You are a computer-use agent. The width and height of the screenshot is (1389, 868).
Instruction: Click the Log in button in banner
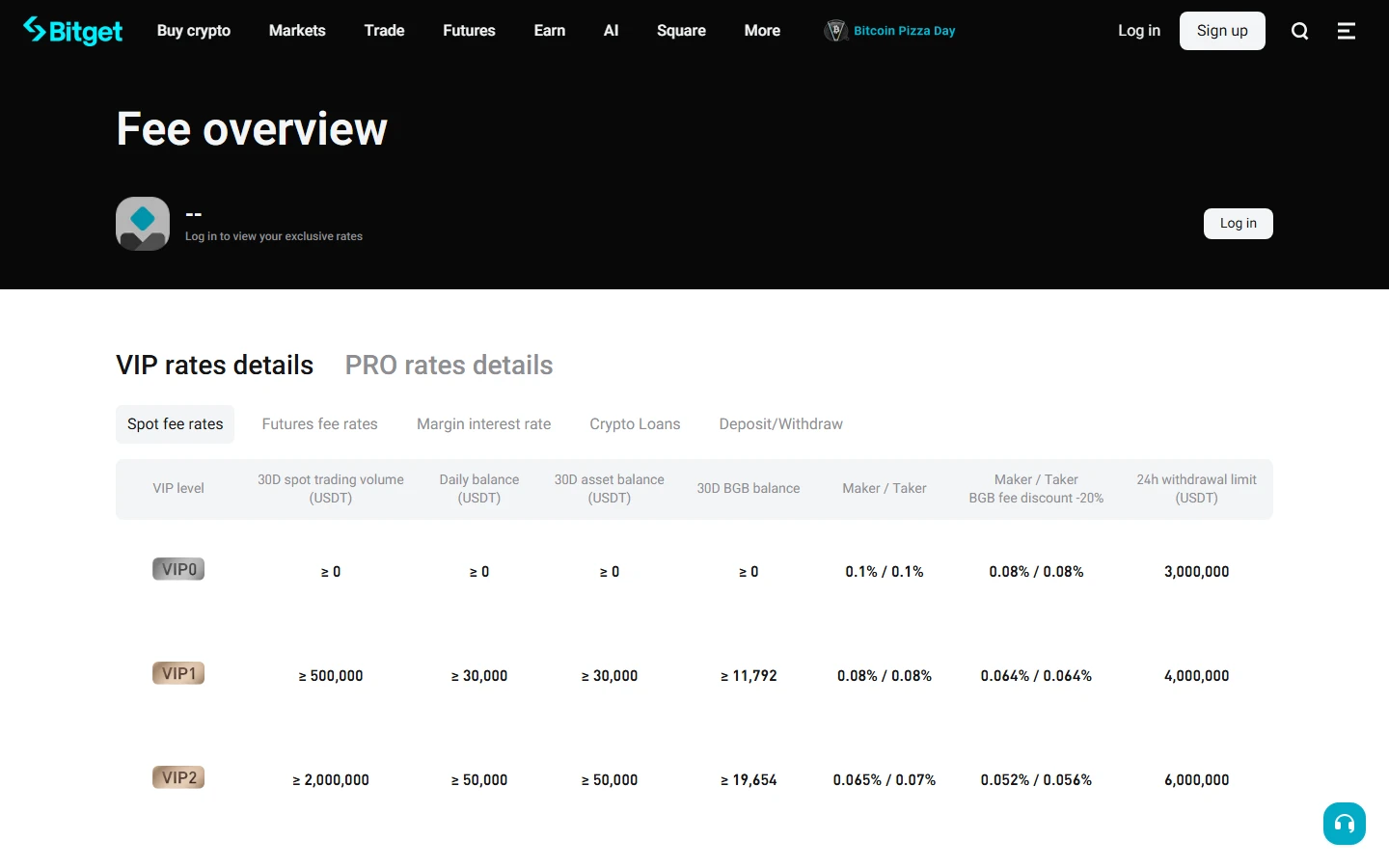pyautogui.click(x=1239, y=224)
